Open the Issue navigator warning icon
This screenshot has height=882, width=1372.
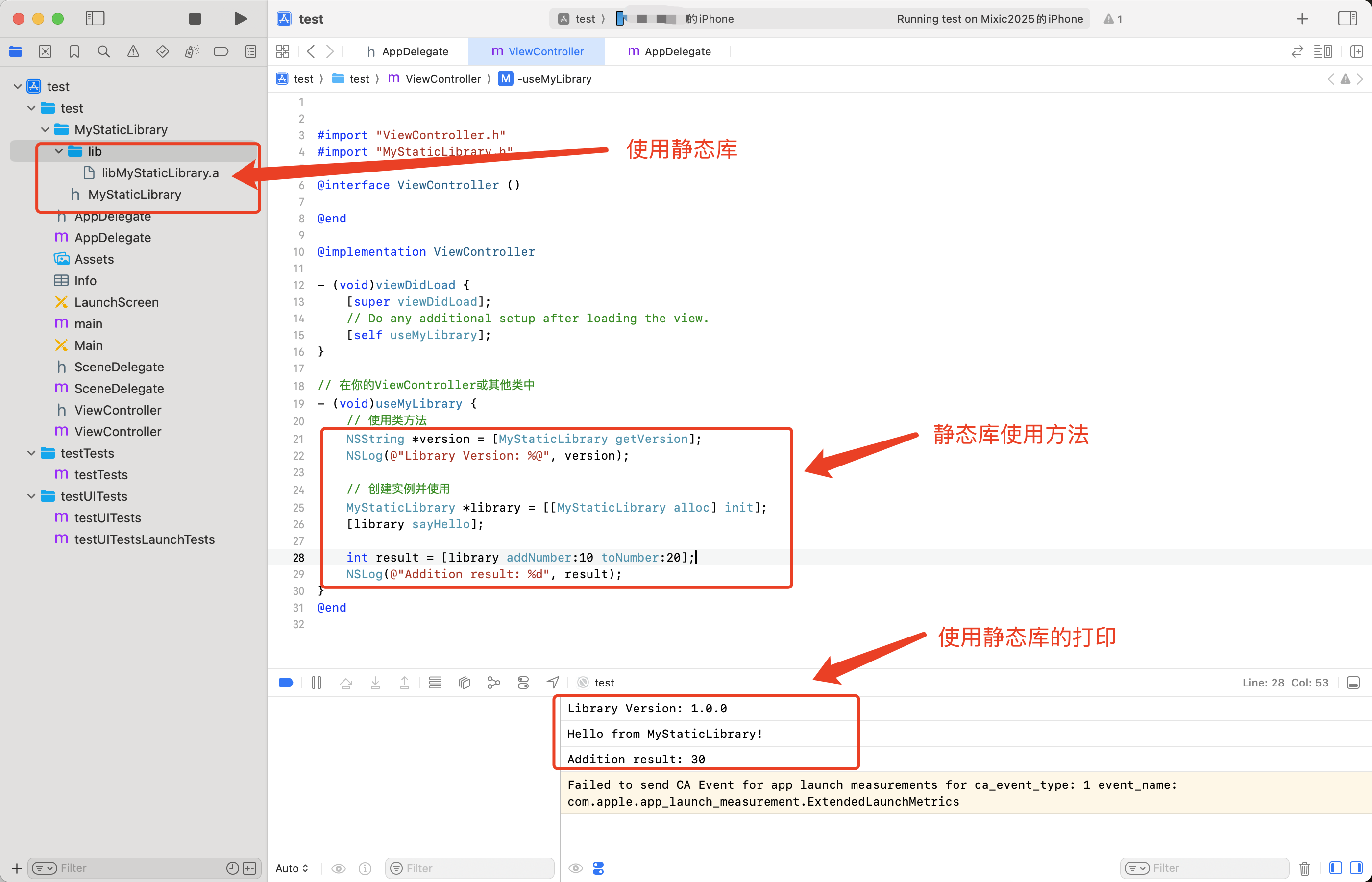(133, 51)
